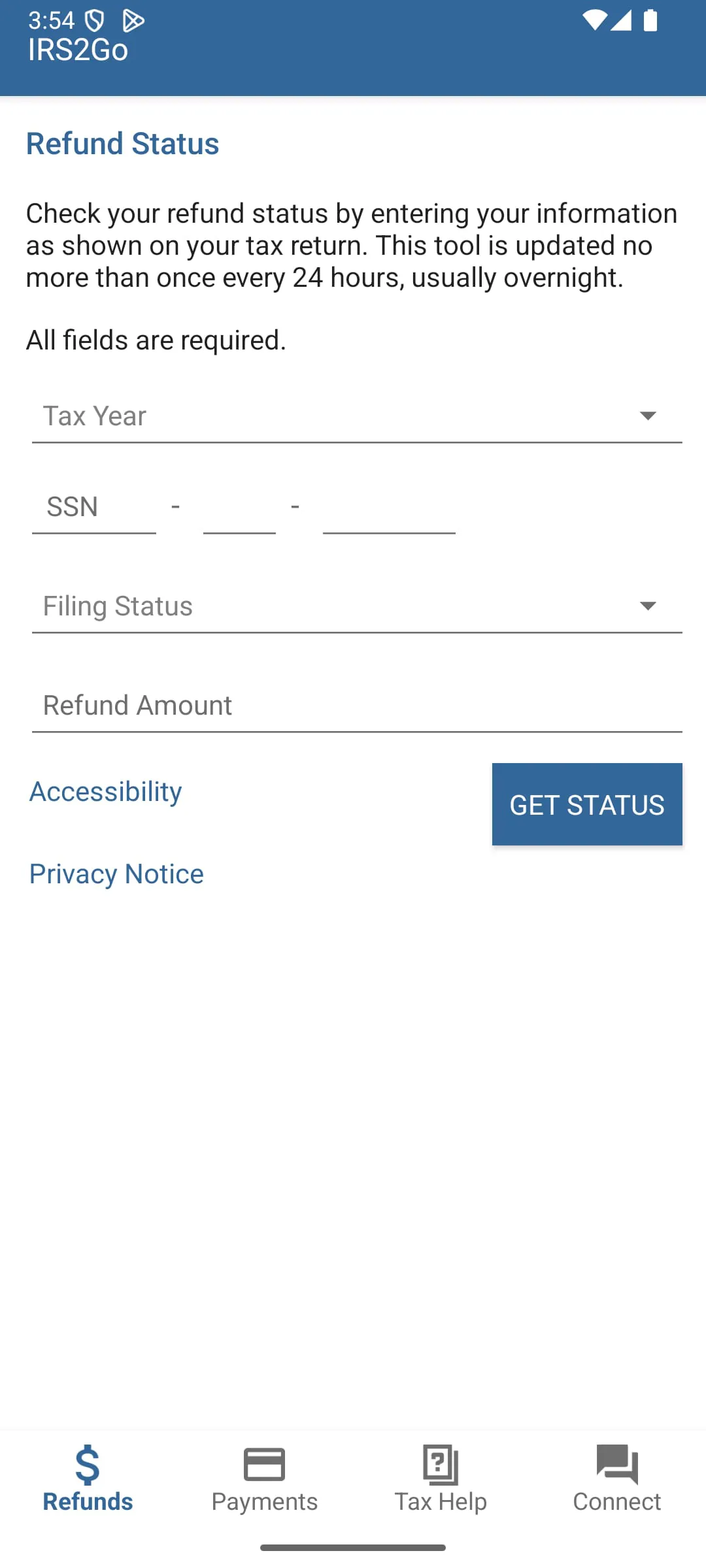Image resolution: width=706 pixels, height=1568 pixels.
Task: Focus the middle SSN two-digit field
Action: click(239, 508)
